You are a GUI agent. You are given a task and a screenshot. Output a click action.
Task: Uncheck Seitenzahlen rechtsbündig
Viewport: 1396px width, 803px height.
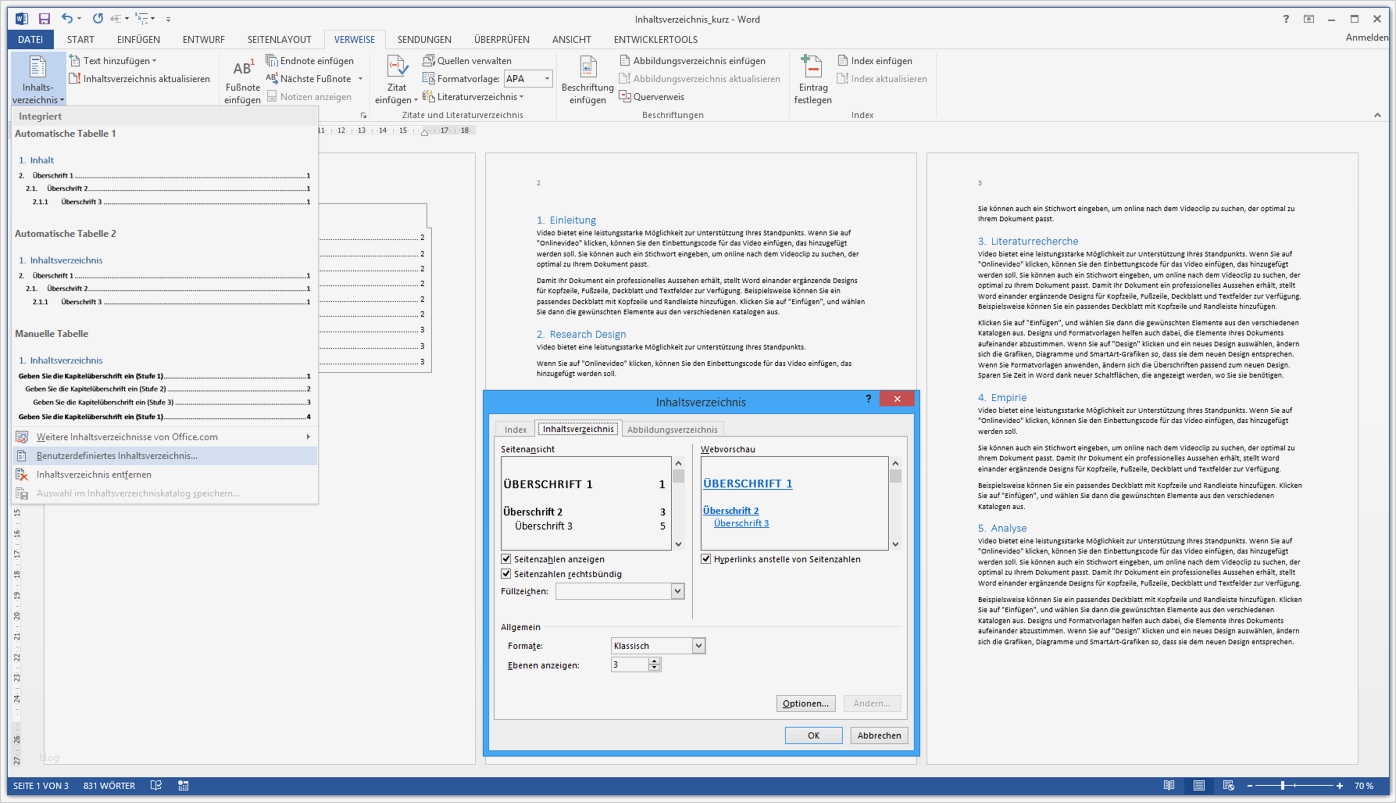[x=506, y=574]
